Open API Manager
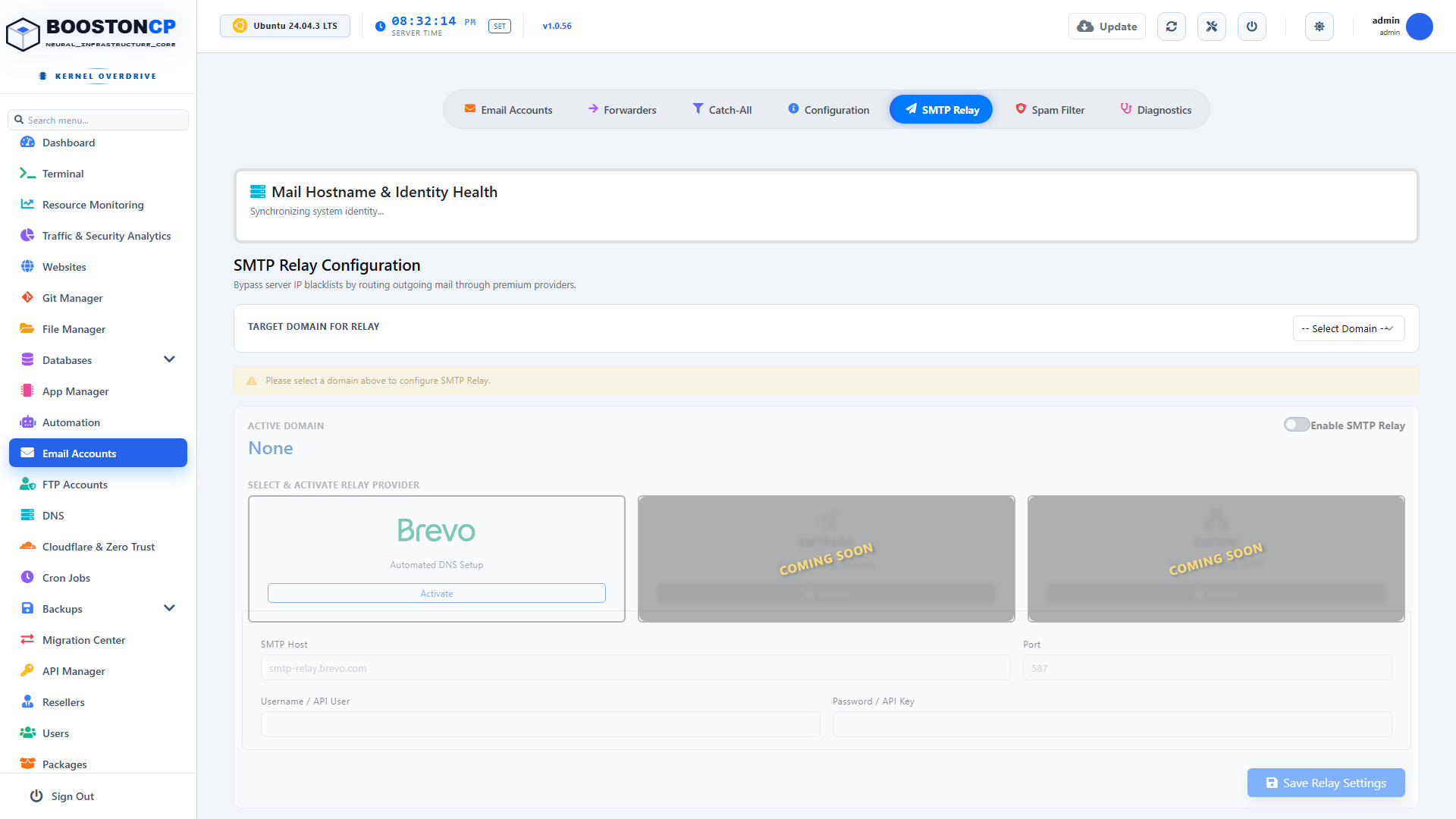This screenshot has height=819, width=1456. pyautogui.click(x=99, y=671)
